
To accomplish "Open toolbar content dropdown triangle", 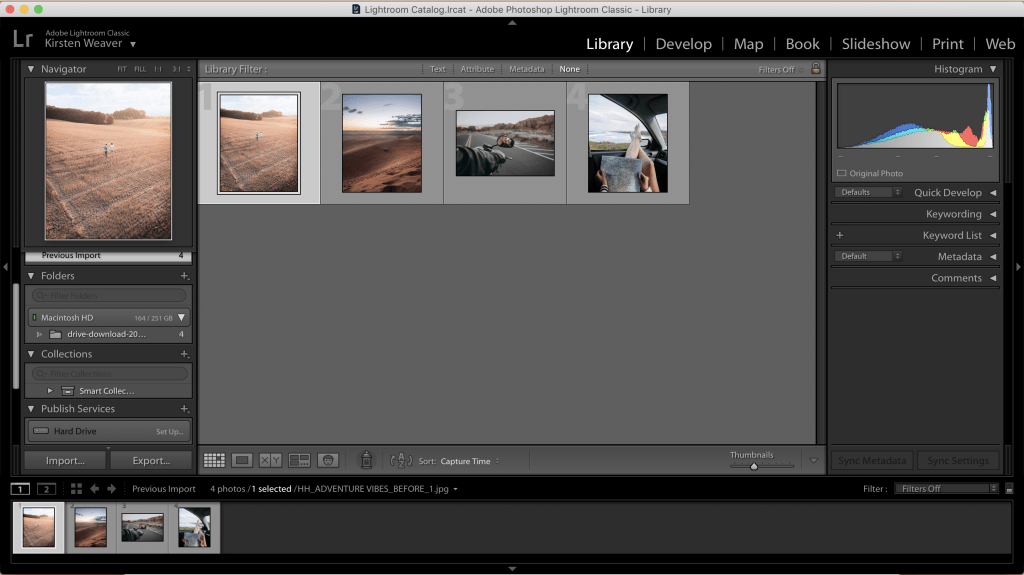I will pyautogui.click(x=814, y=461).
